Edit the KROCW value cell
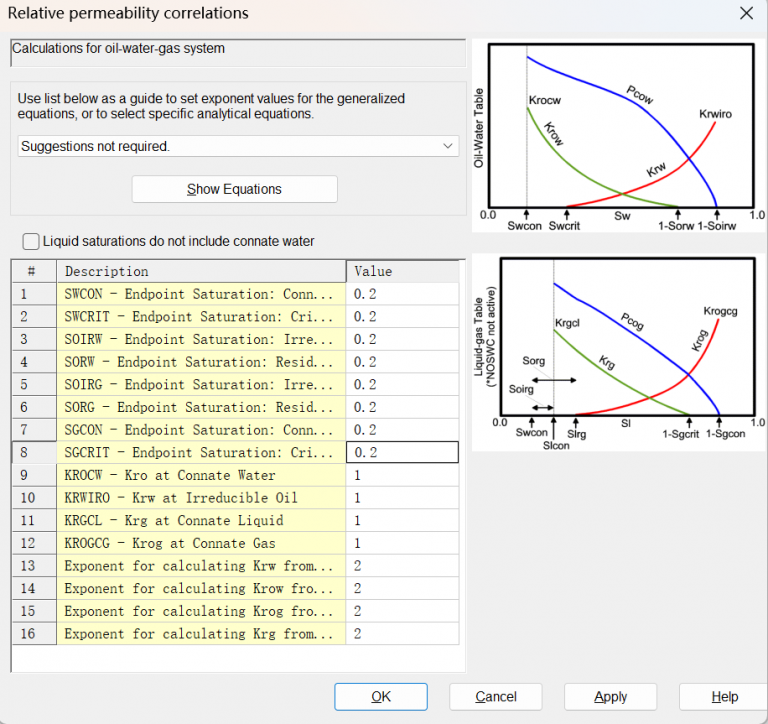This screenshot has width=768, height=724. [402, 475]
